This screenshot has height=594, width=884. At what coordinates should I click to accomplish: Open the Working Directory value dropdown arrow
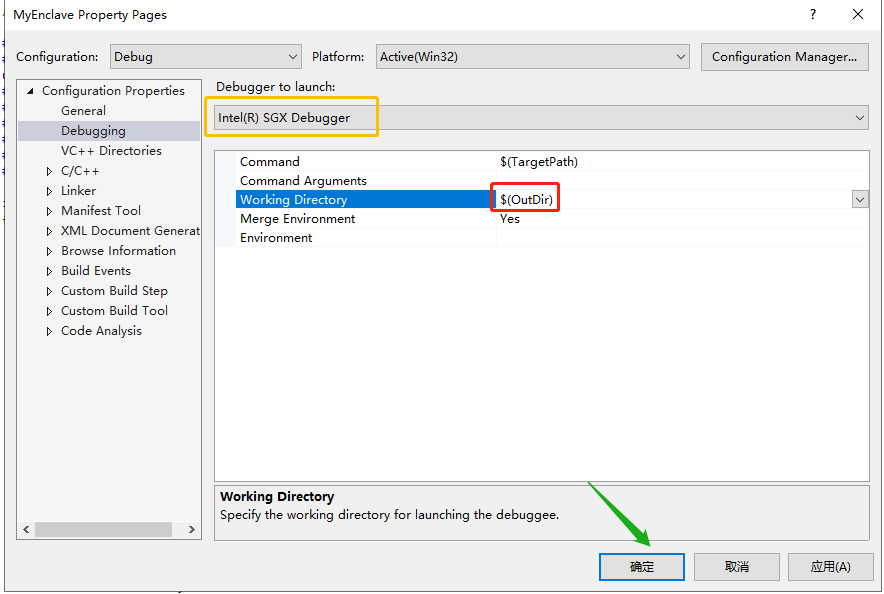pyautogui.click(x=860, y=199)
